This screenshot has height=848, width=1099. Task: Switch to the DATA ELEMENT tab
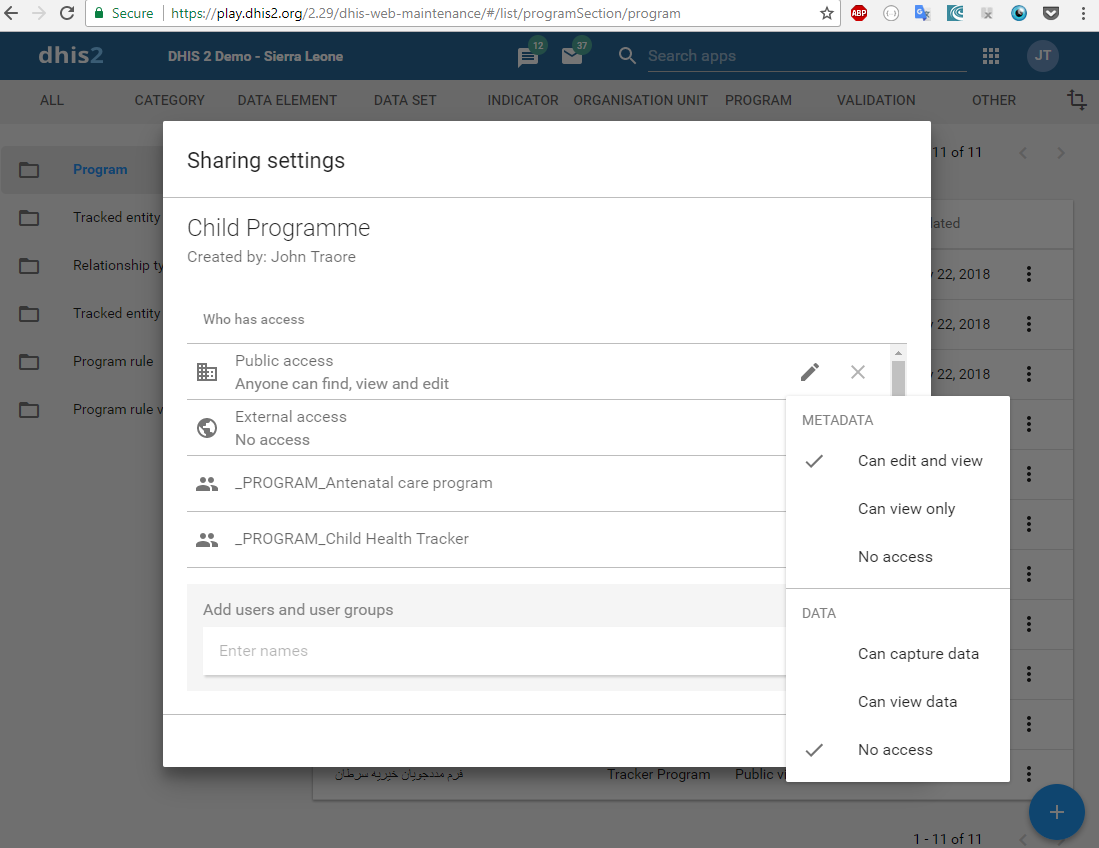(x=287, y=100)
